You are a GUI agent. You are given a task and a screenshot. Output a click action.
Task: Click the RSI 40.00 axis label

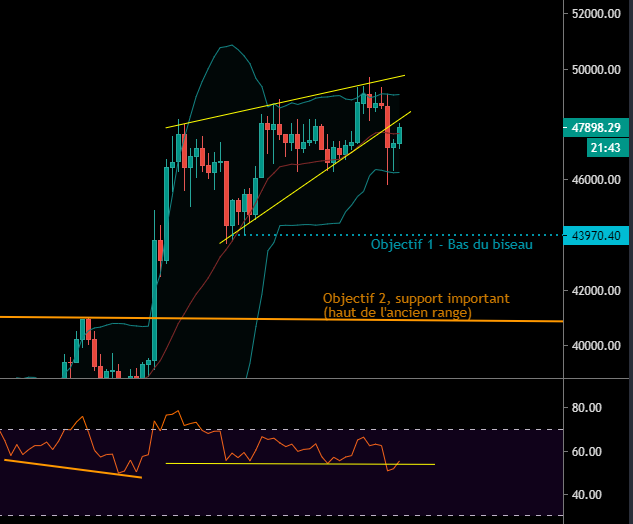click(587, 495)
